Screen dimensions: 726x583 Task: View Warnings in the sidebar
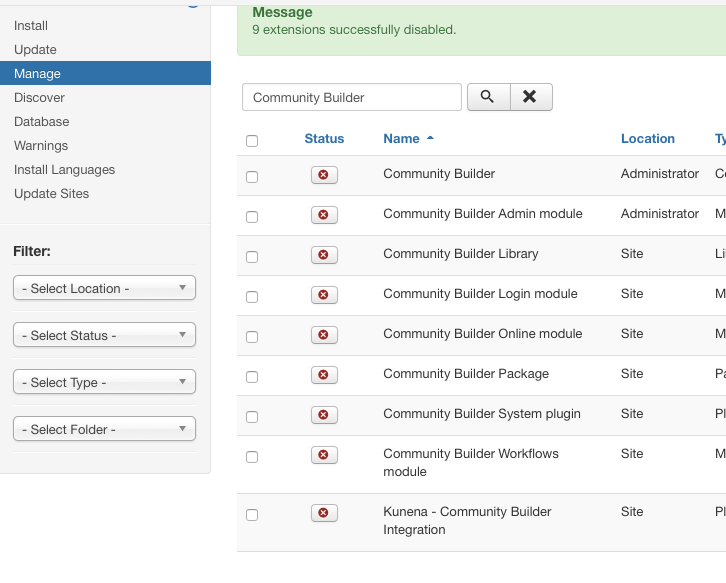pos(41,146)
